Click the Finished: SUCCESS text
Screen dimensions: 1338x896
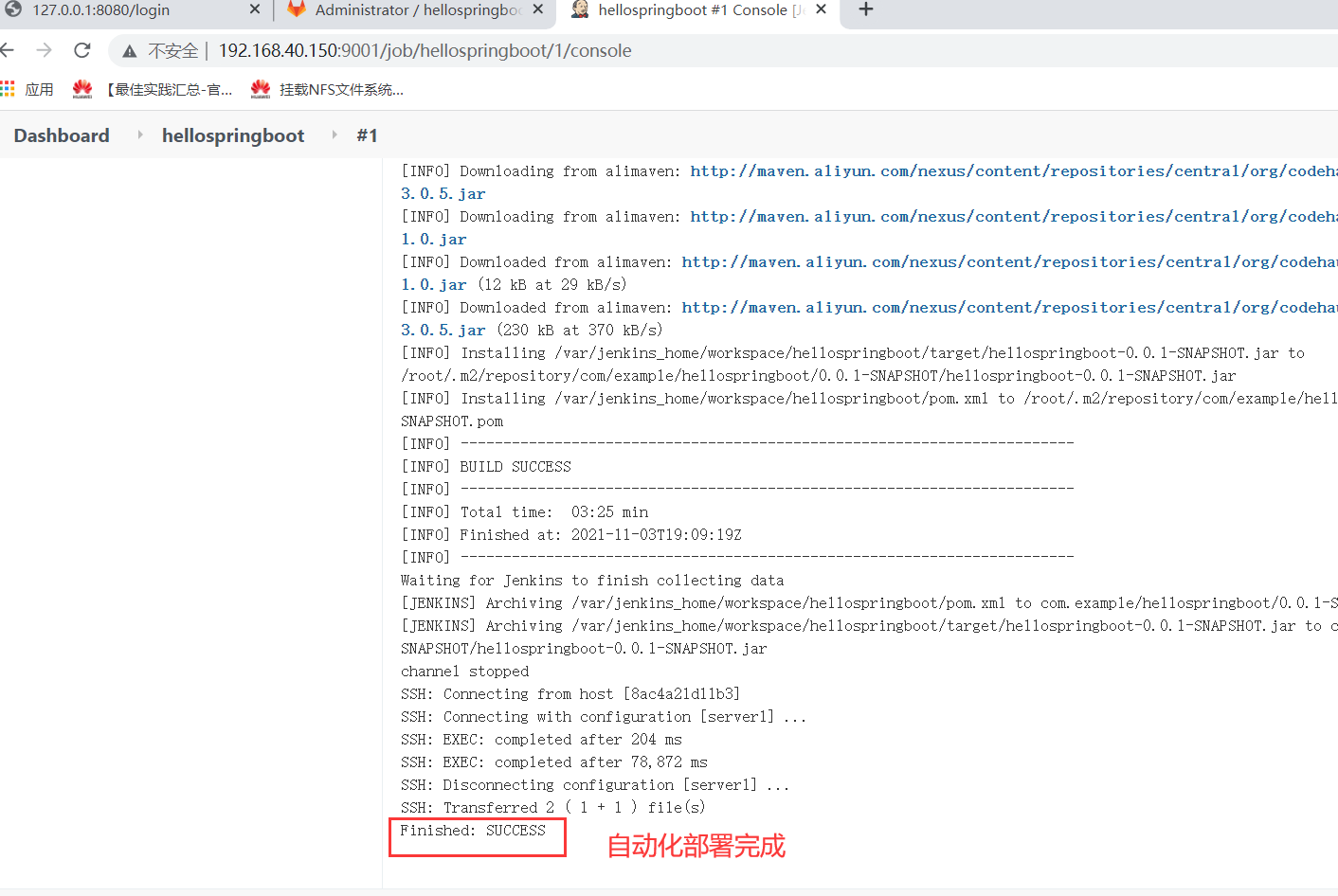click(x=473, y=831)
